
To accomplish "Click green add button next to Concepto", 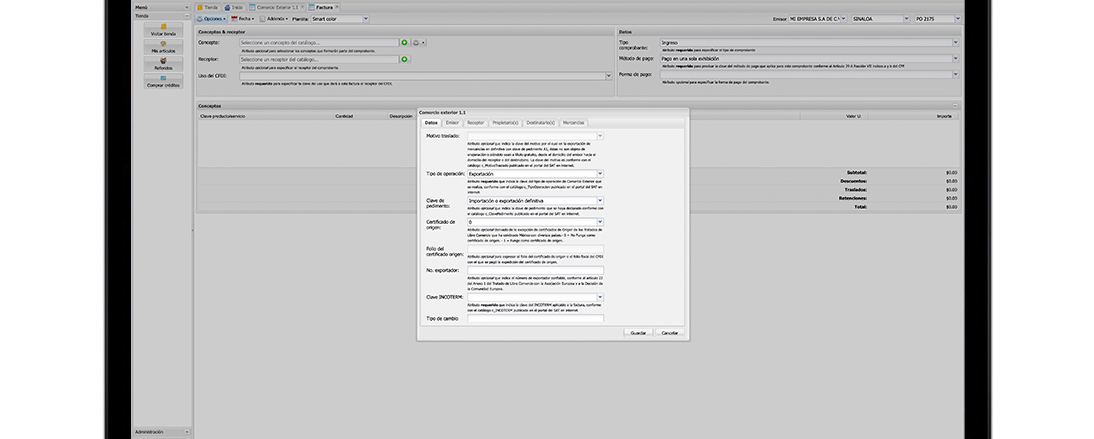I will [x=405, y=43].
